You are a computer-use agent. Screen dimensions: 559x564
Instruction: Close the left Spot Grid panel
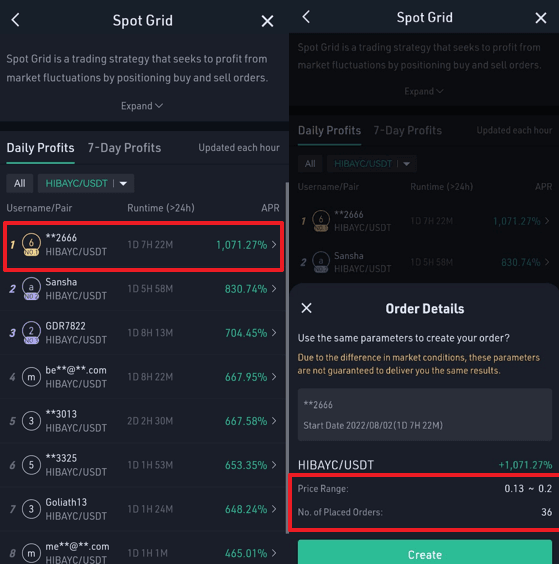(x=267, y=21)
